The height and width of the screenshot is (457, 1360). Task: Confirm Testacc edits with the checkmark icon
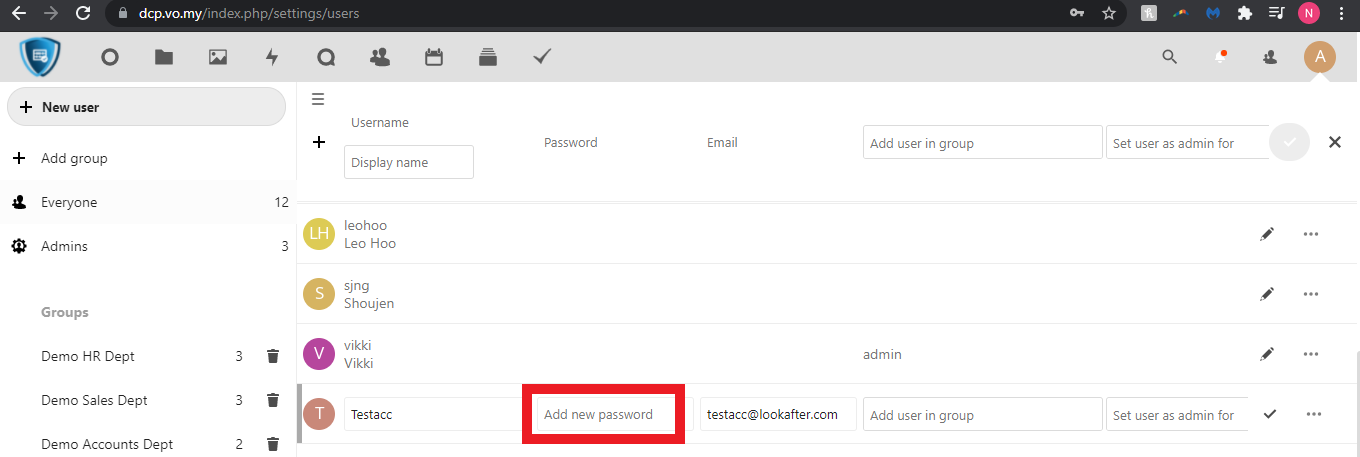click(1270, 414)
